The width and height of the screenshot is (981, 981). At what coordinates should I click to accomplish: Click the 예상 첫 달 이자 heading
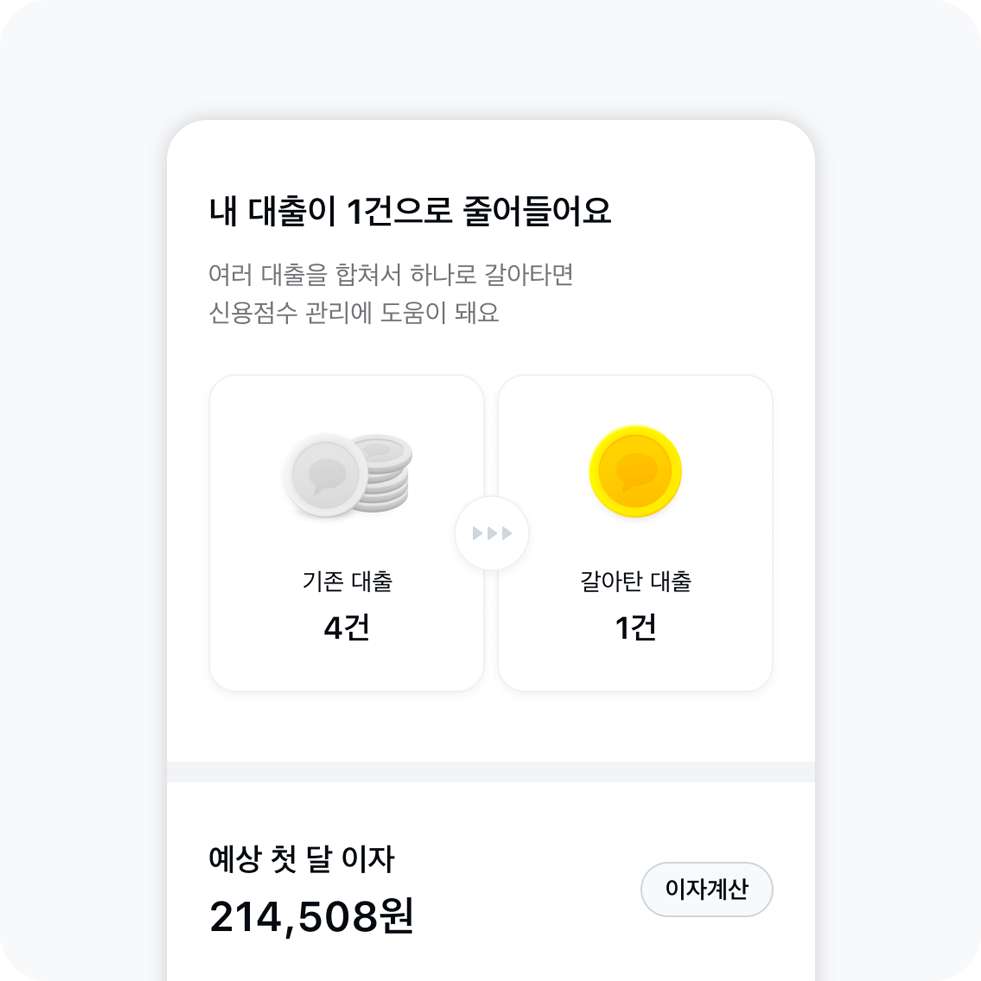pyautogui.click(x=301, y=859)
